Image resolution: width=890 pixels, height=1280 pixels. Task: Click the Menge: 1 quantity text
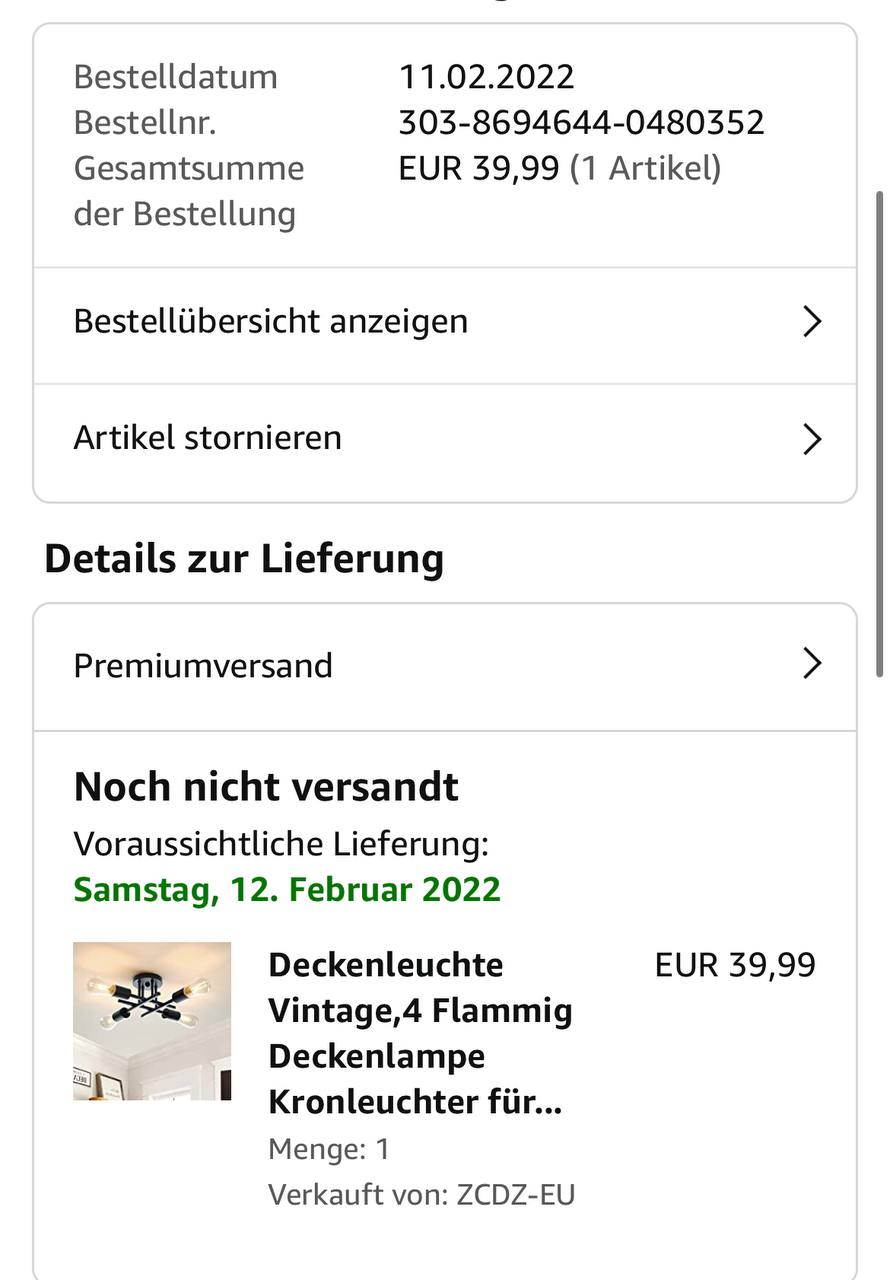tap(329, 1149)
